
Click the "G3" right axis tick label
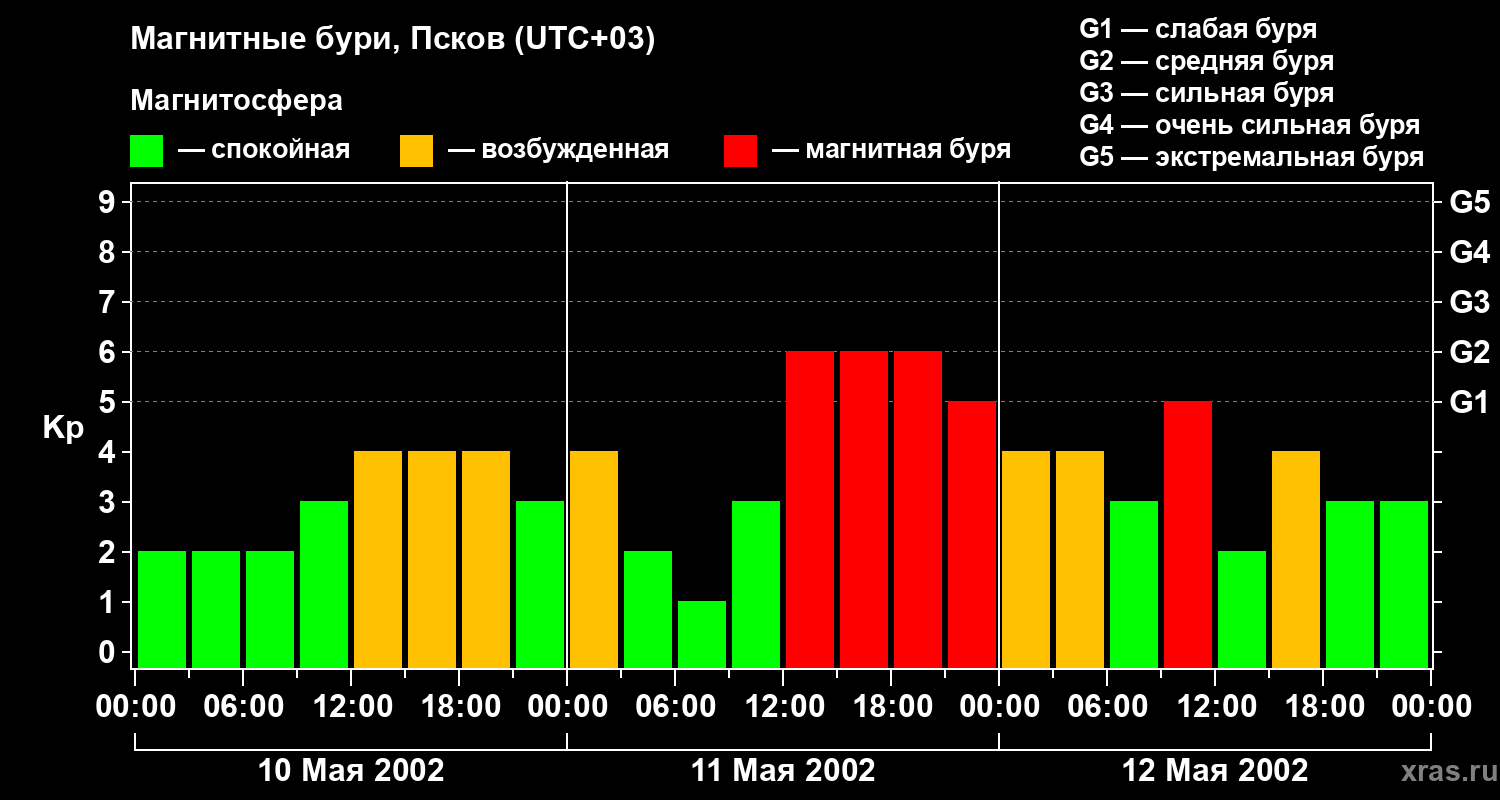1469,302
